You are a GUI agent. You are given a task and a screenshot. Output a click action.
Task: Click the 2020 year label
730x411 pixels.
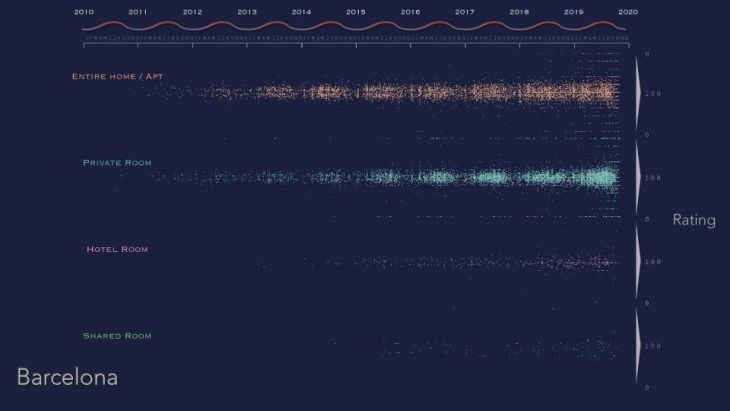tap(627, 12)
